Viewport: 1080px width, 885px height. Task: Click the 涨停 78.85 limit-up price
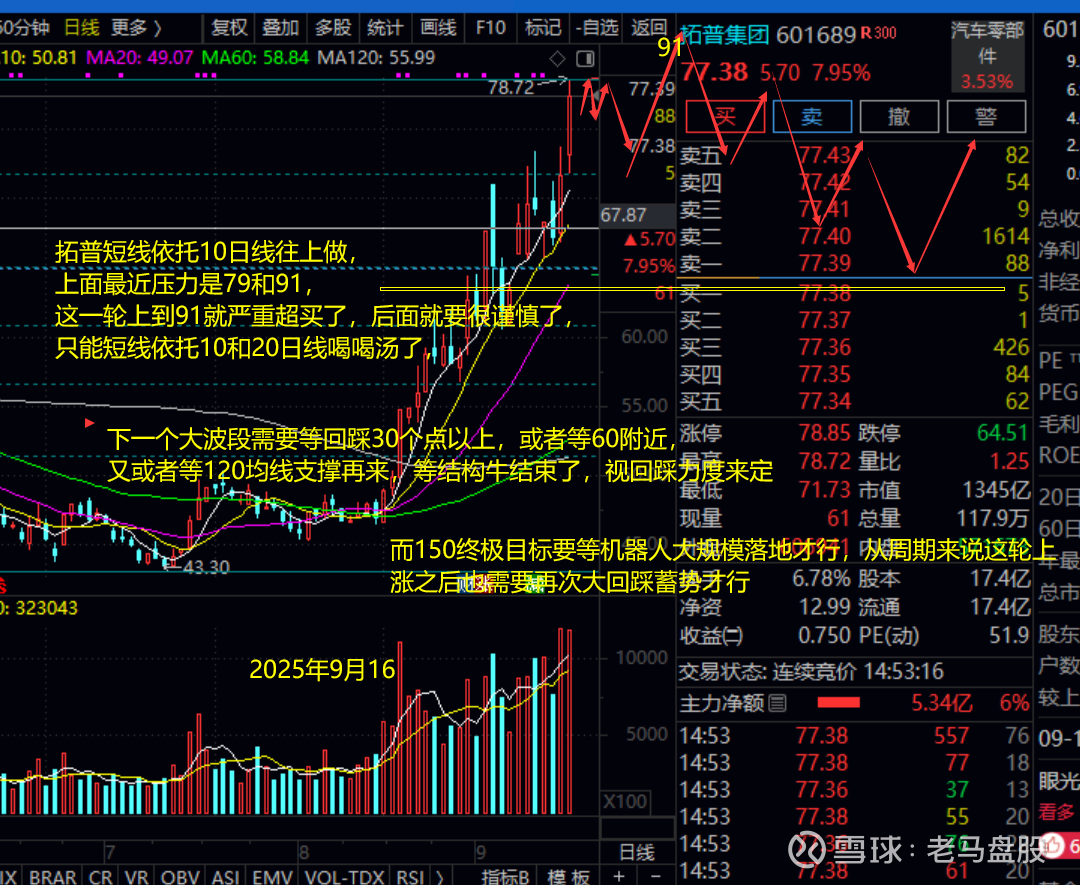tap(824, 433)
